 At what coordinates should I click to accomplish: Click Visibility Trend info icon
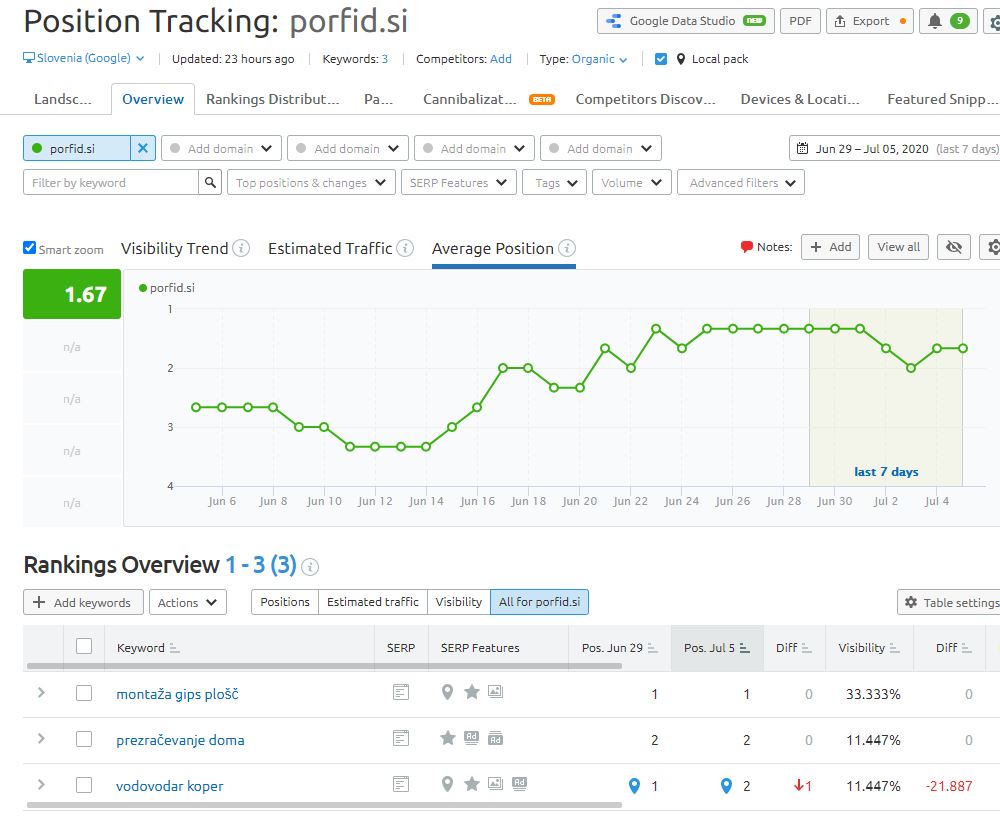click(x=241, y=248)
